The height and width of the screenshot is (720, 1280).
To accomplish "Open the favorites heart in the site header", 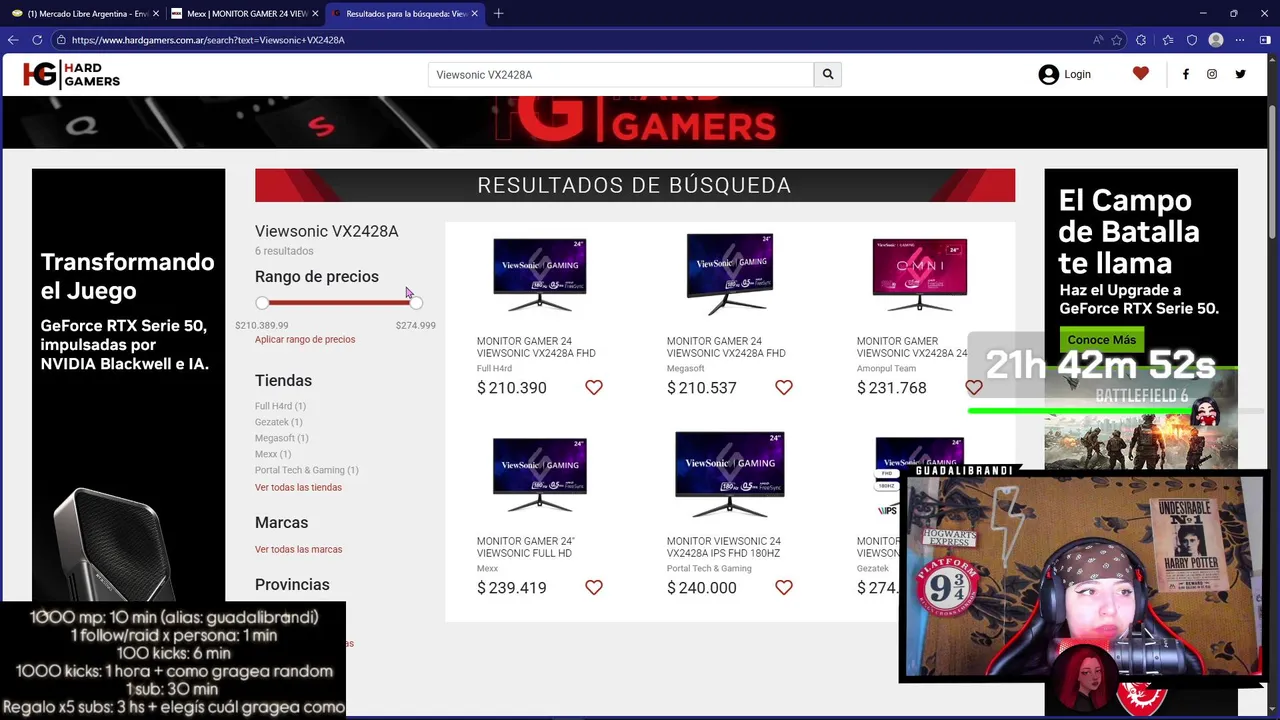I will 1141,74.
